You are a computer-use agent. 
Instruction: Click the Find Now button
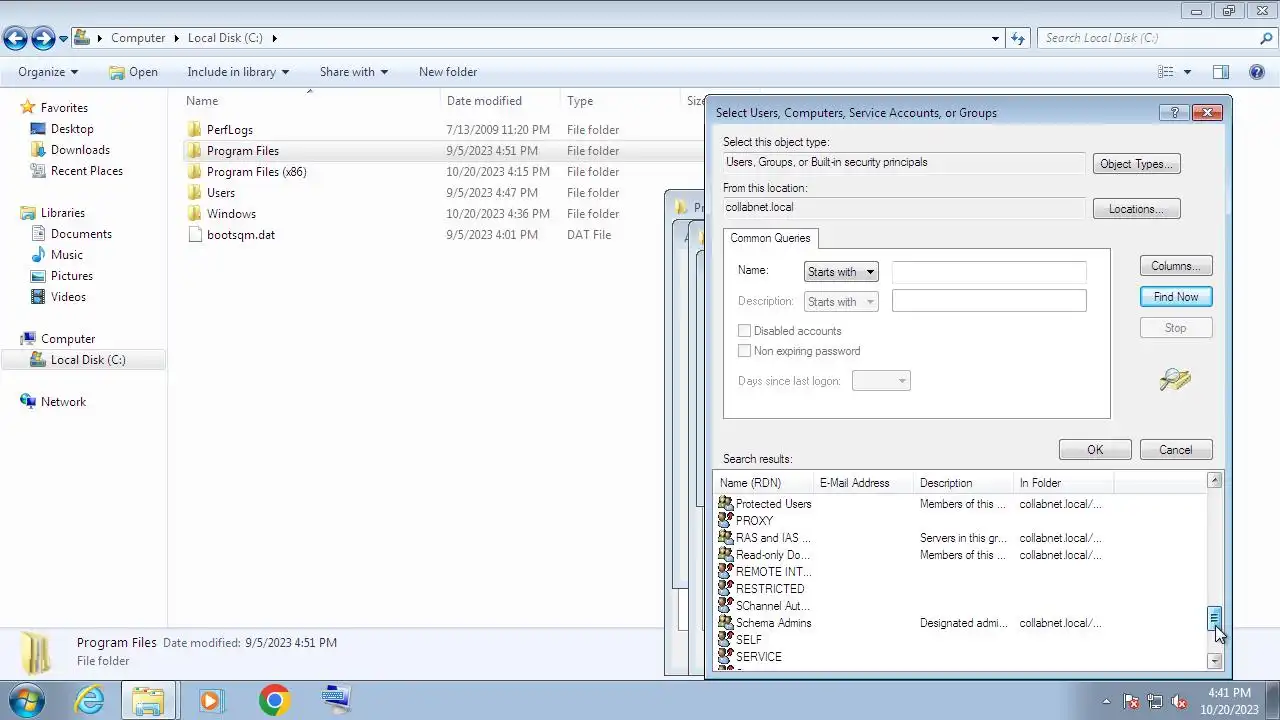coord(1176,297)
